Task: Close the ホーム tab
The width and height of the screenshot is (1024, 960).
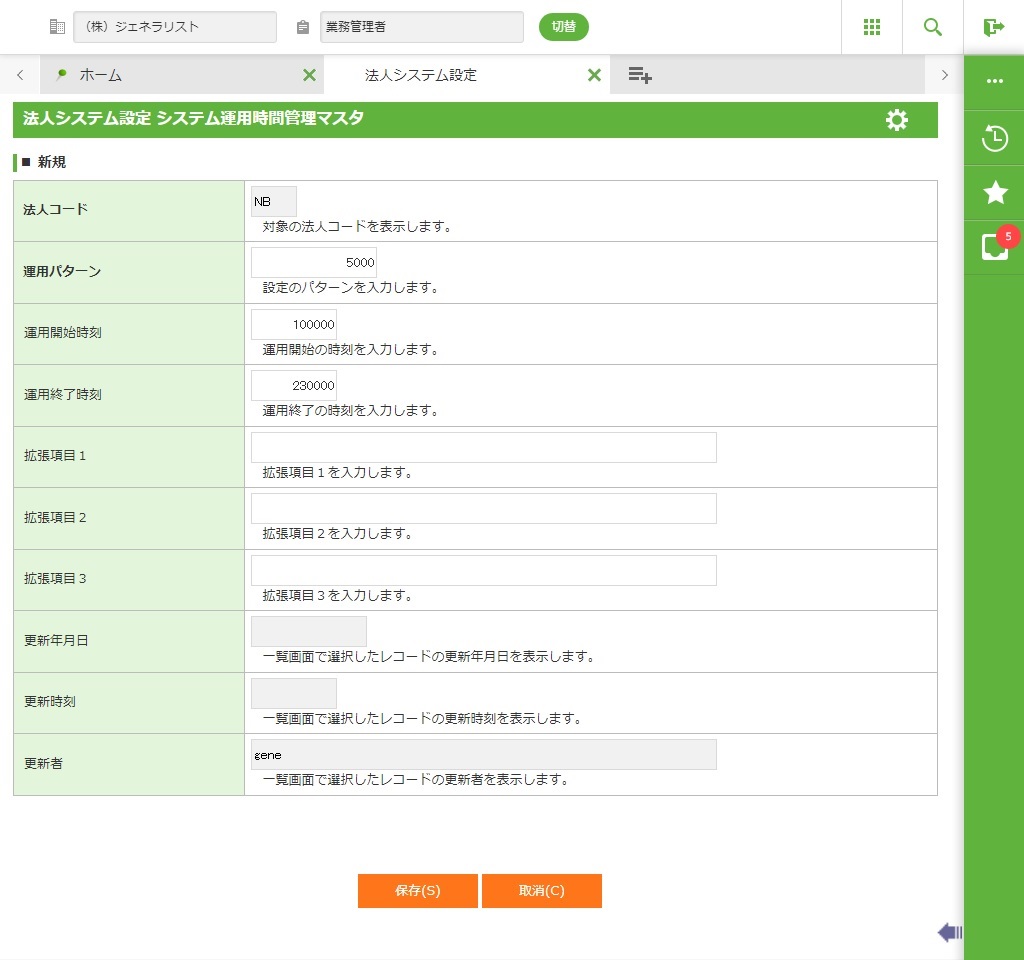Action: tap(309, 75)
